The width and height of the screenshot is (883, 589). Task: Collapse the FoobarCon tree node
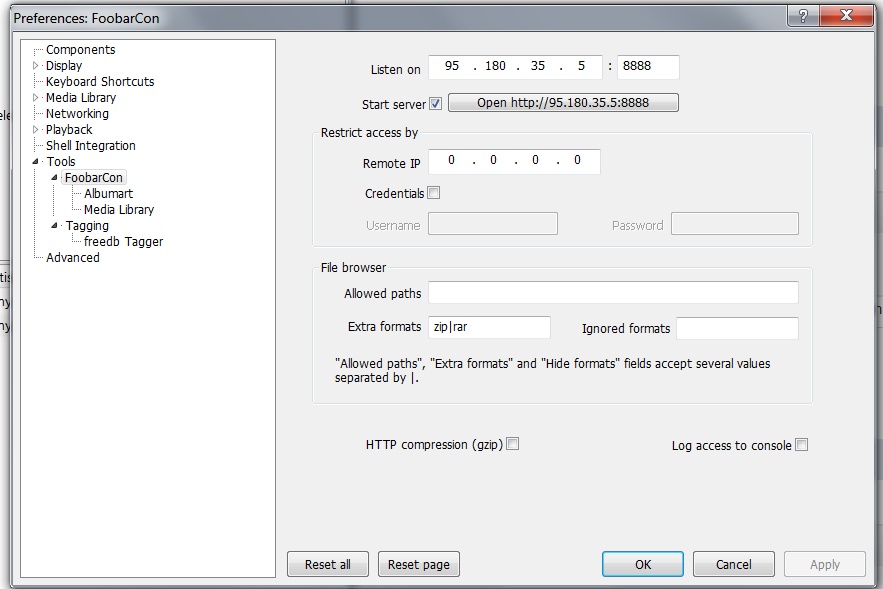tap(55, 177)
